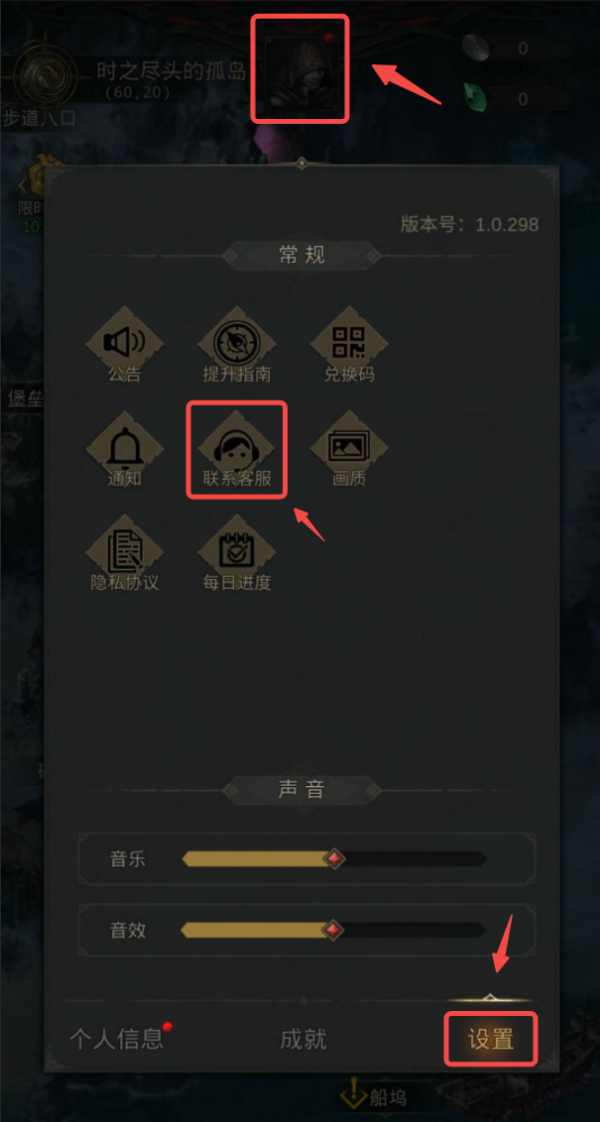Select the 设置 settings tab
This screenshot has width=600, height=1122.
coord(491,1039)
